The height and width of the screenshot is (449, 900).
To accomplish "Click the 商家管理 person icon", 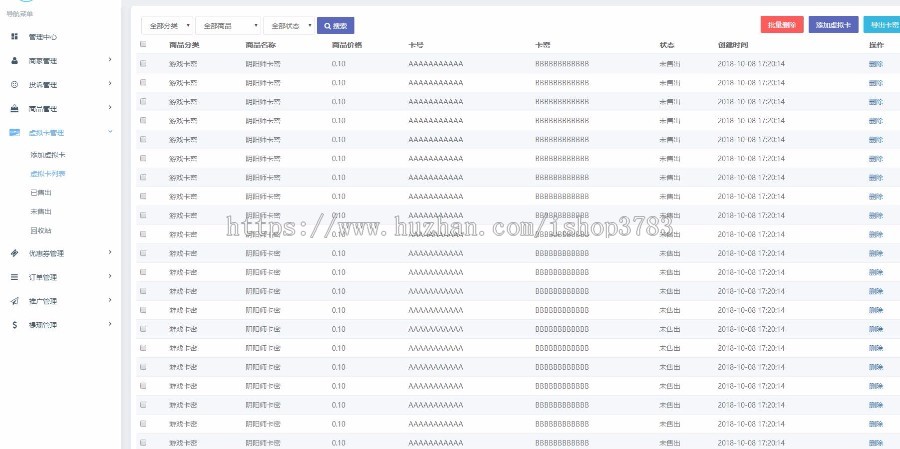I will pyautogui.click(x=14, y=61).
